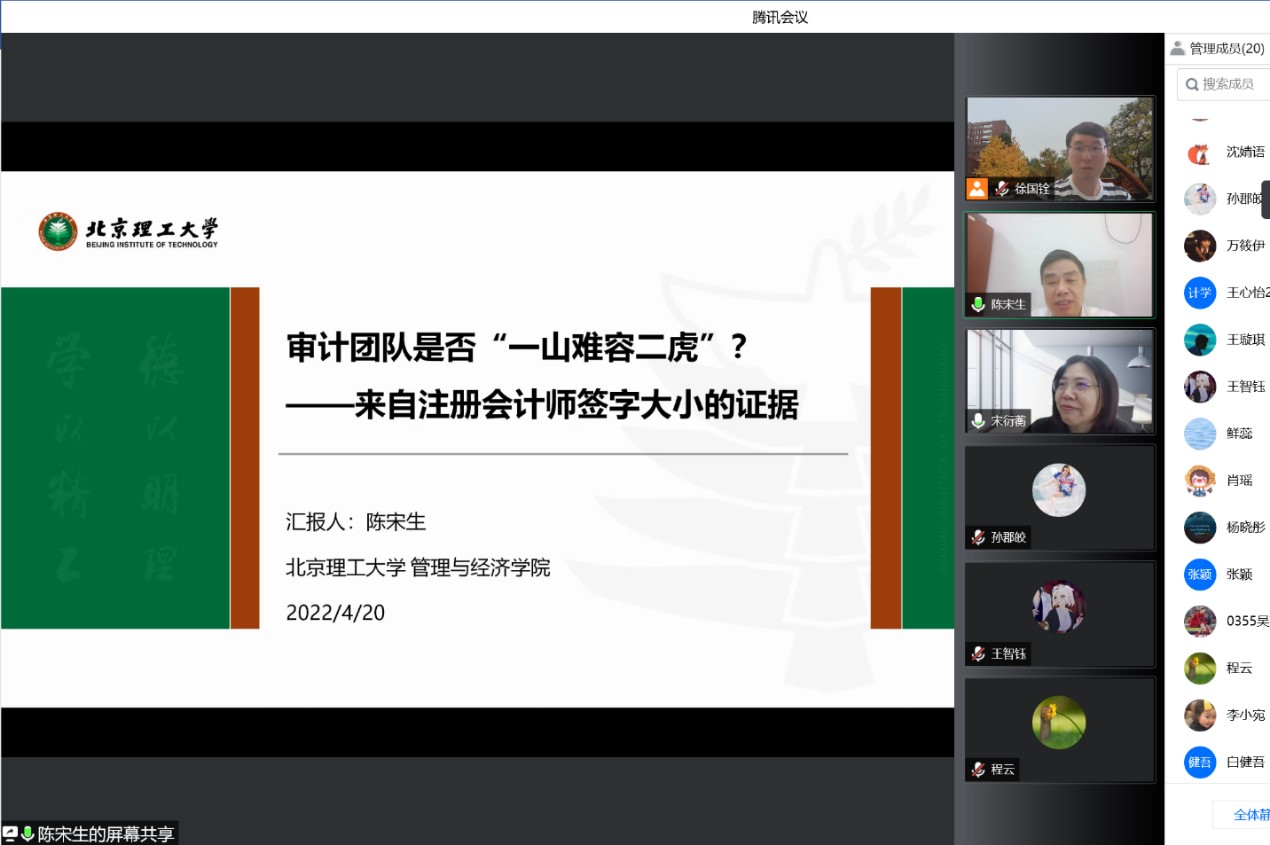Select 万筱伊 in the member list
This screenshot has height=845, width=1270.
(x=1245, y=246)
